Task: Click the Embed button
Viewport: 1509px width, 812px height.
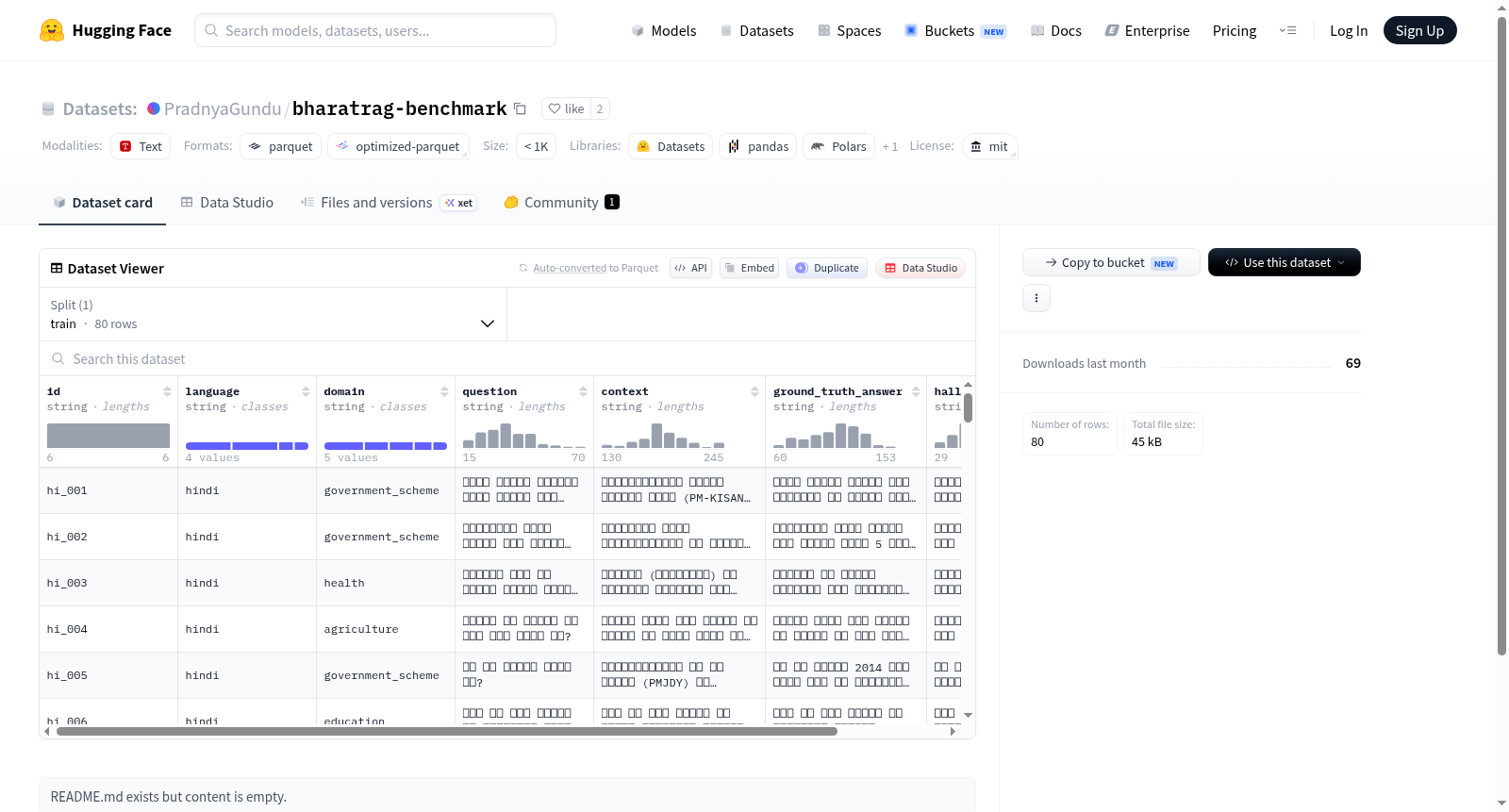Action: pyautogui.click(x=749, y=268)
